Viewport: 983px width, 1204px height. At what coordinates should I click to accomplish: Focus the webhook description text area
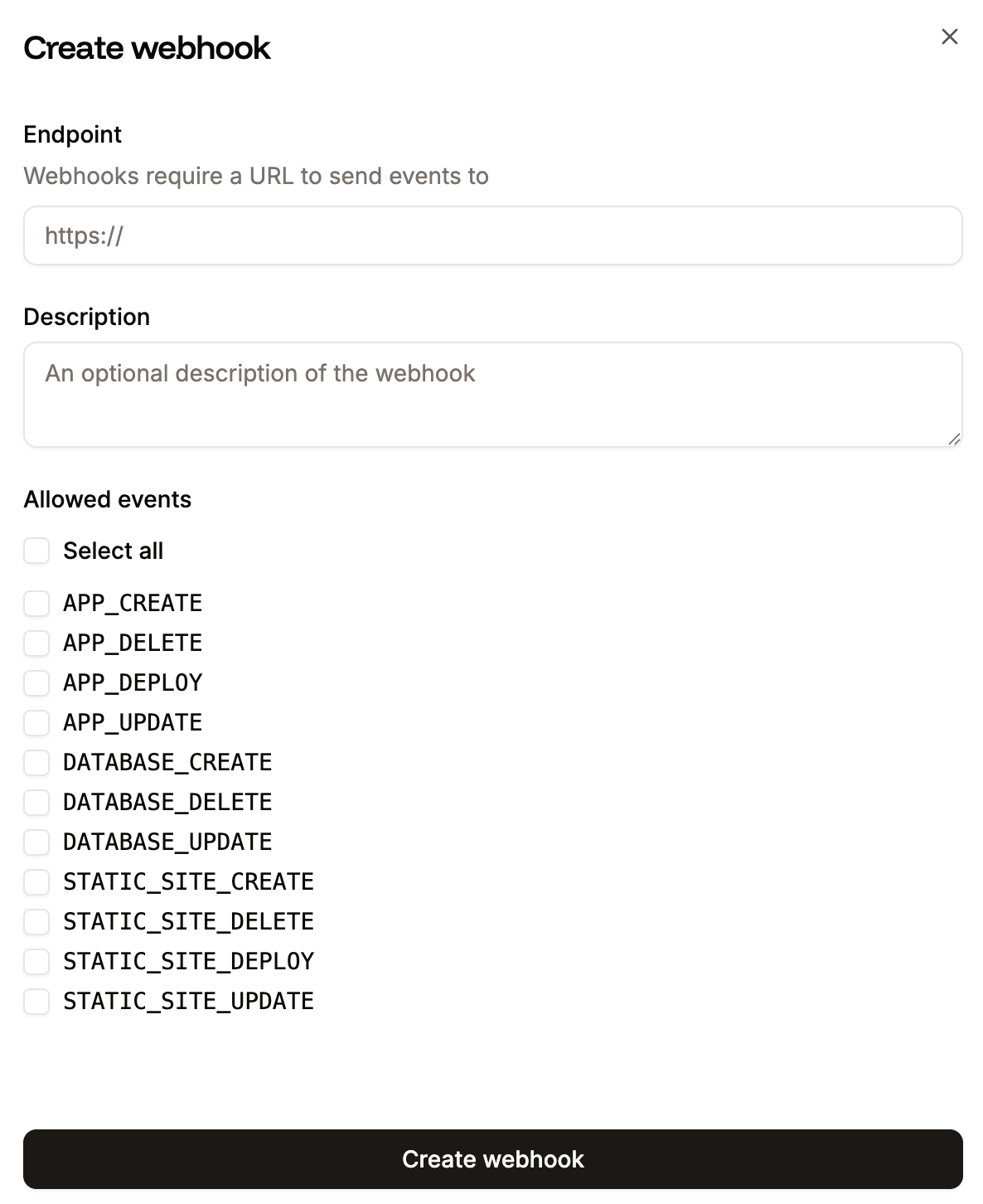(491, 394)
